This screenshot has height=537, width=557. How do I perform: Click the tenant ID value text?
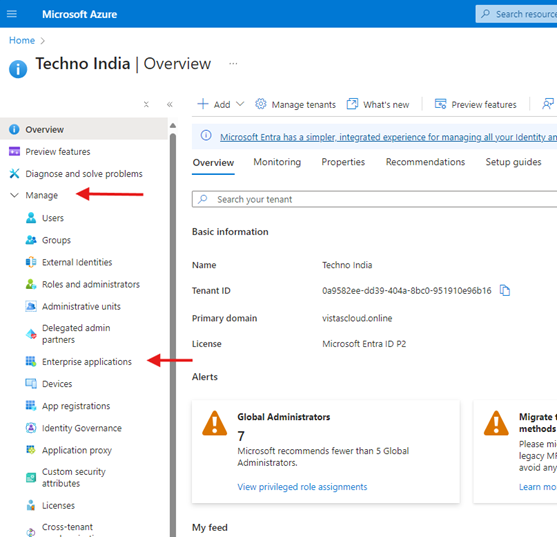click(407, 291)
